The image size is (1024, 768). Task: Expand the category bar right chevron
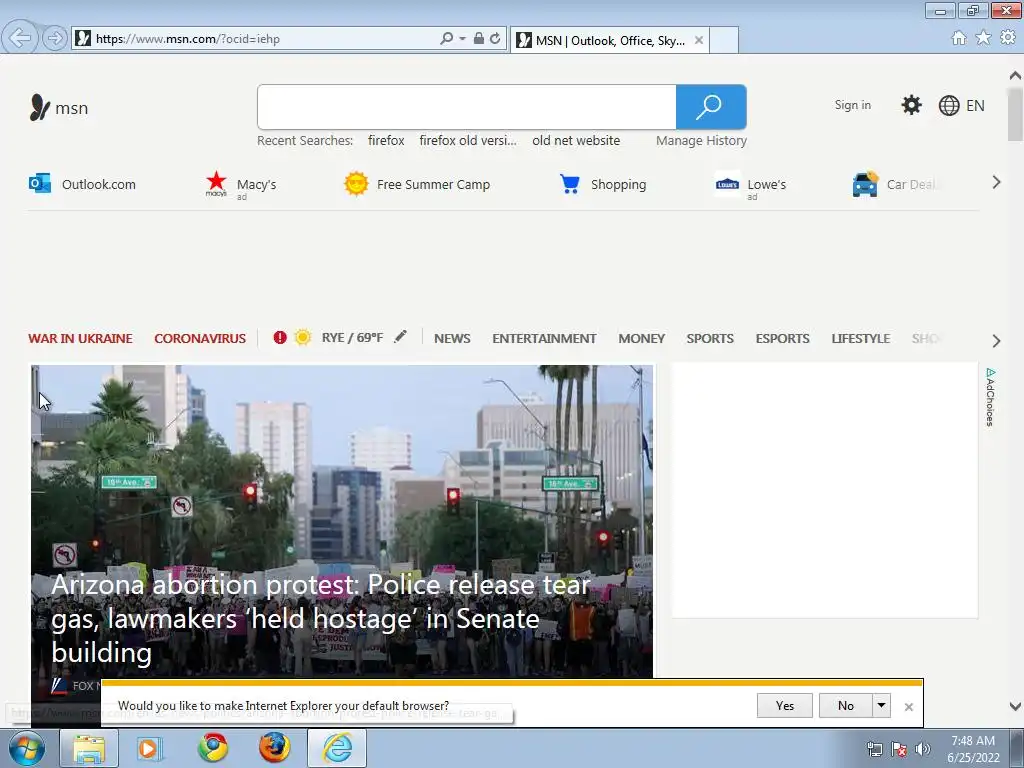click(x=996, y=340)
